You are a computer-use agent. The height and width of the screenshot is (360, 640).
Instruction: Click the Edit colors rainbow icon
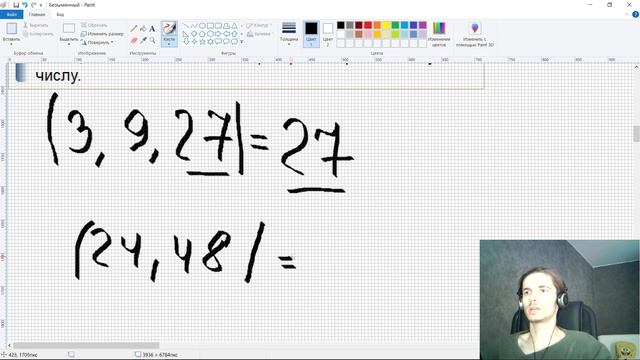tap(439, 28)
